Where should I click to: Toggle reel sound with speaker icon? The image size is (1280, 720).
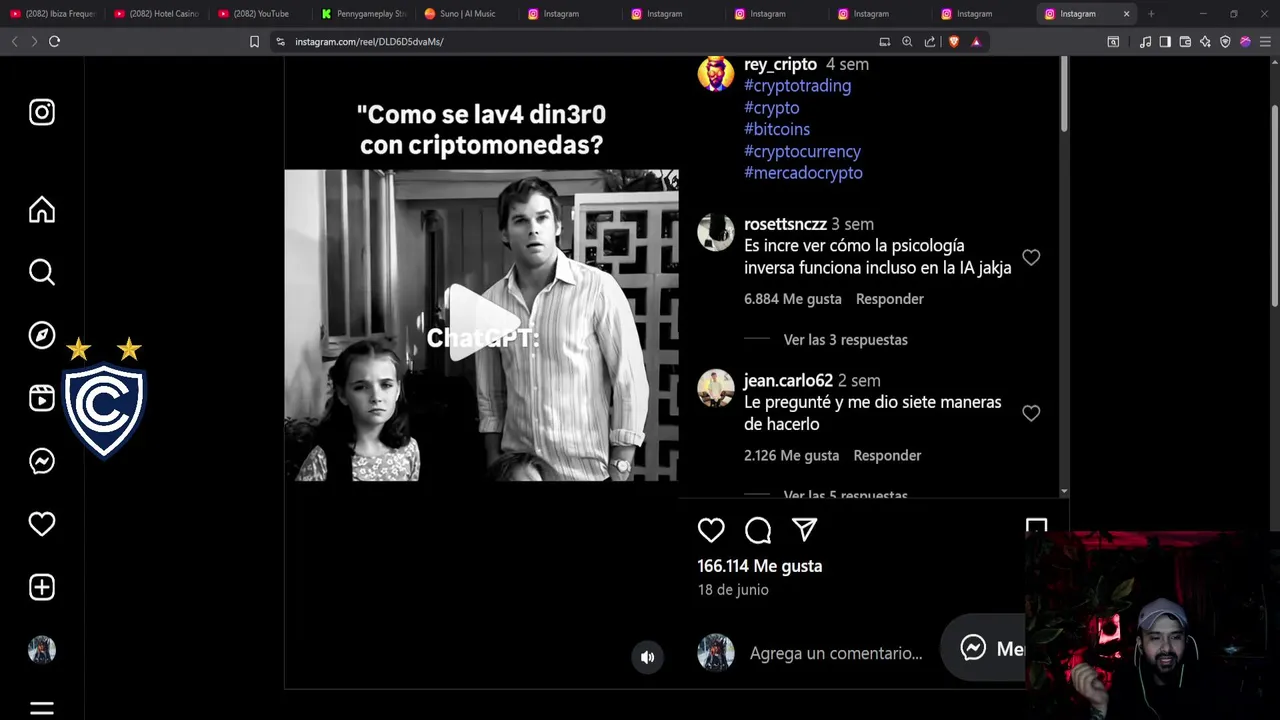click(647, 657)
